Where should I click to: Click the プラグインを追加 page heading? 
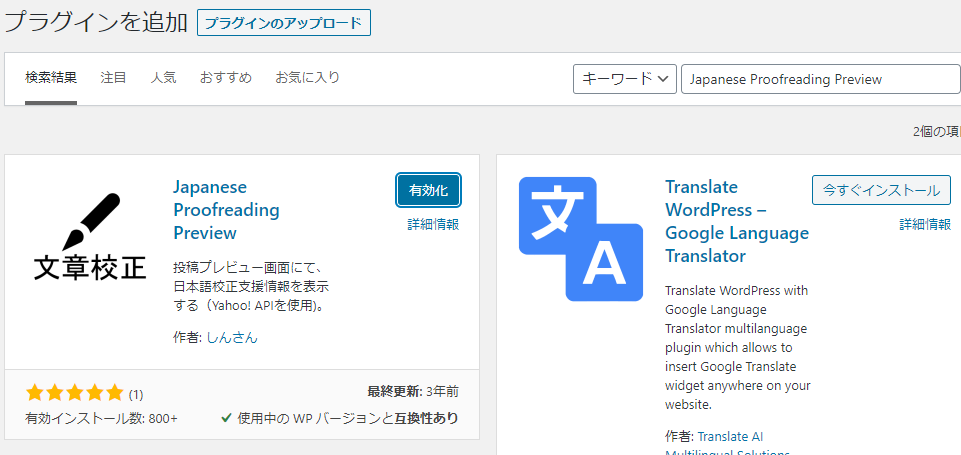tap(96, 22)
